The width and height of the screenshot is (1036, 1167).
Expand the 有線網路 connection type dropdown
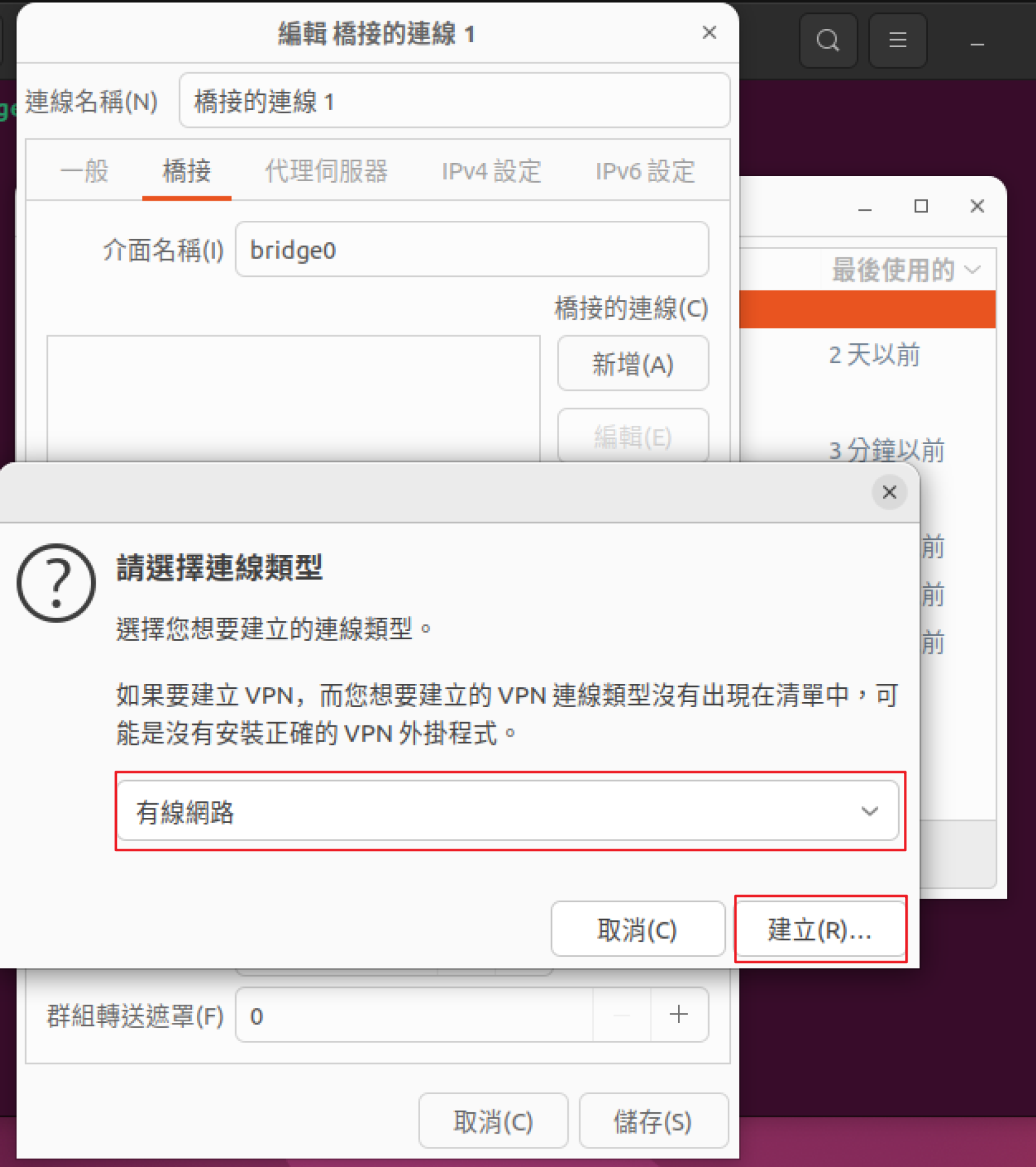[x=508, y=811]
